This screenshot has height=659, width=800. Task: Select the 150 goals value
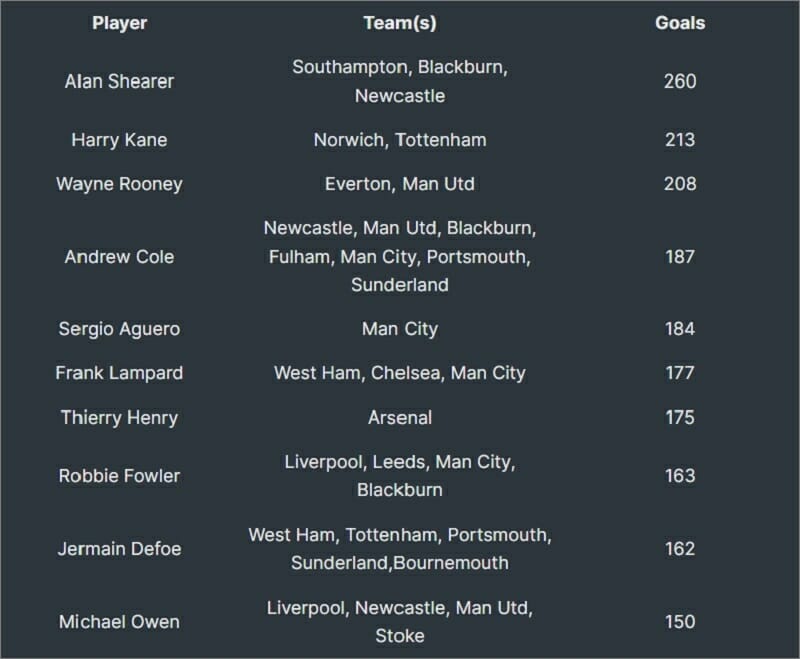point(680,622)
